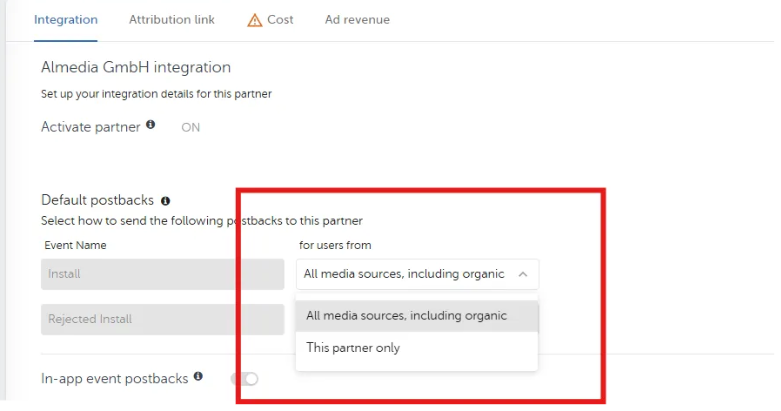Open the Ad revenue tab
The height and width of the screenshot is (411, 781).
point(357,20)
